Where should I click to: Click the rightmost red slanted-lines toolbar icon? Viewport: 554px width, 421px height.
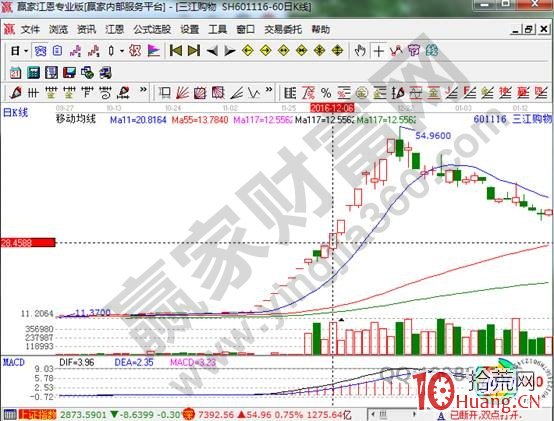[x=541, y=93]
